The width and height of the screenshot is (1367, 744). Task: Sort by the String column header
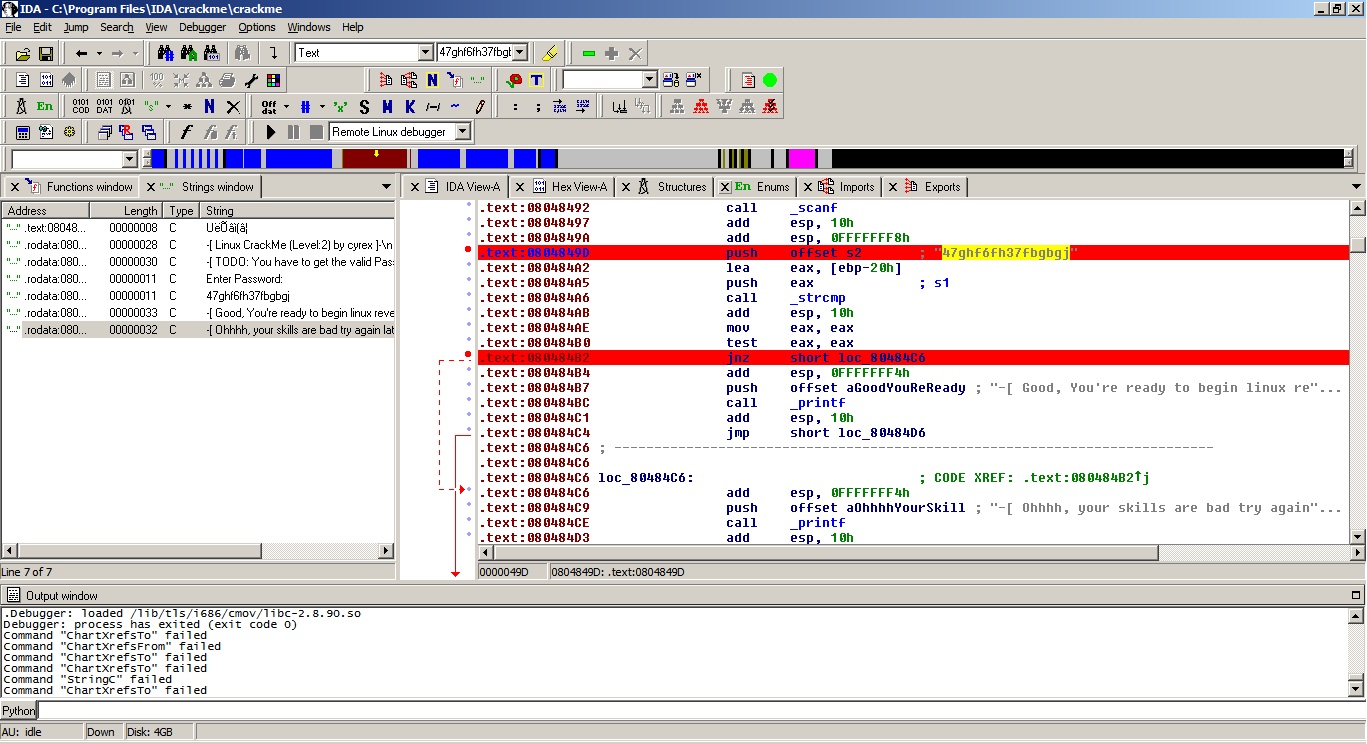point(297,211)
